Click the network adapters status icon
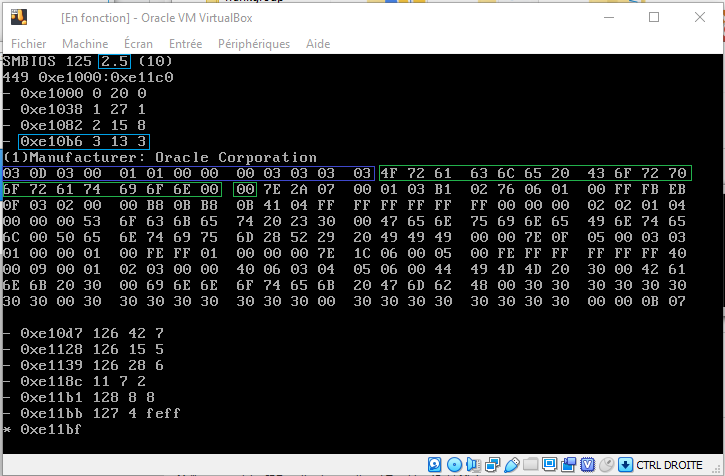 coord(493,464)
